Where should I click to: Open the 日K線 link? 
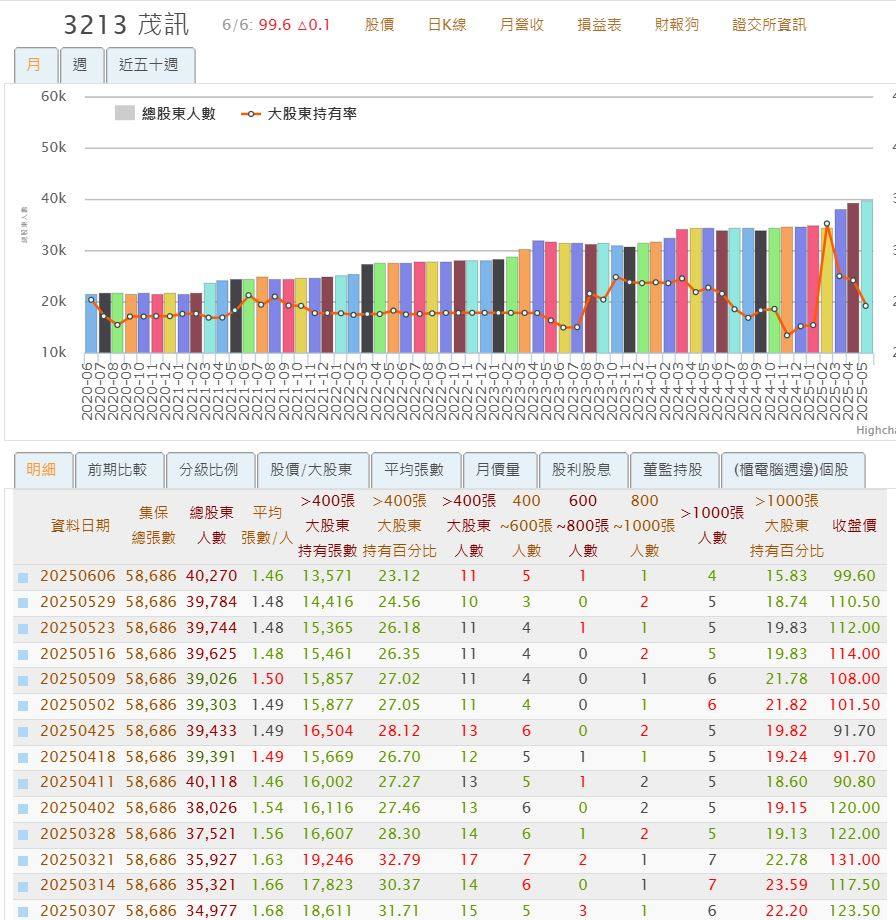(x=447, y=24)
